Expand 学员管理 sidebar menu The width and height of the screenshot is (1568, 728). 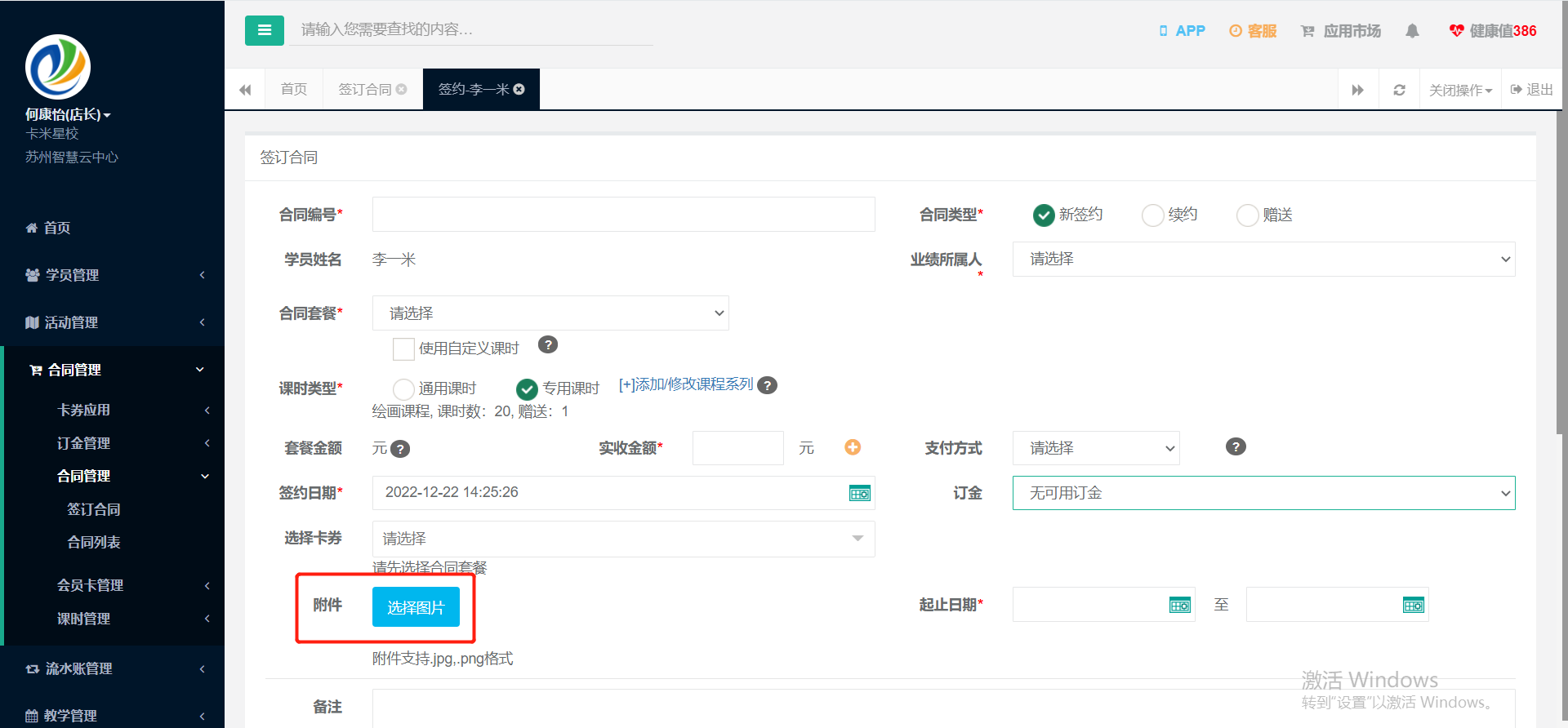click(113, 275)
